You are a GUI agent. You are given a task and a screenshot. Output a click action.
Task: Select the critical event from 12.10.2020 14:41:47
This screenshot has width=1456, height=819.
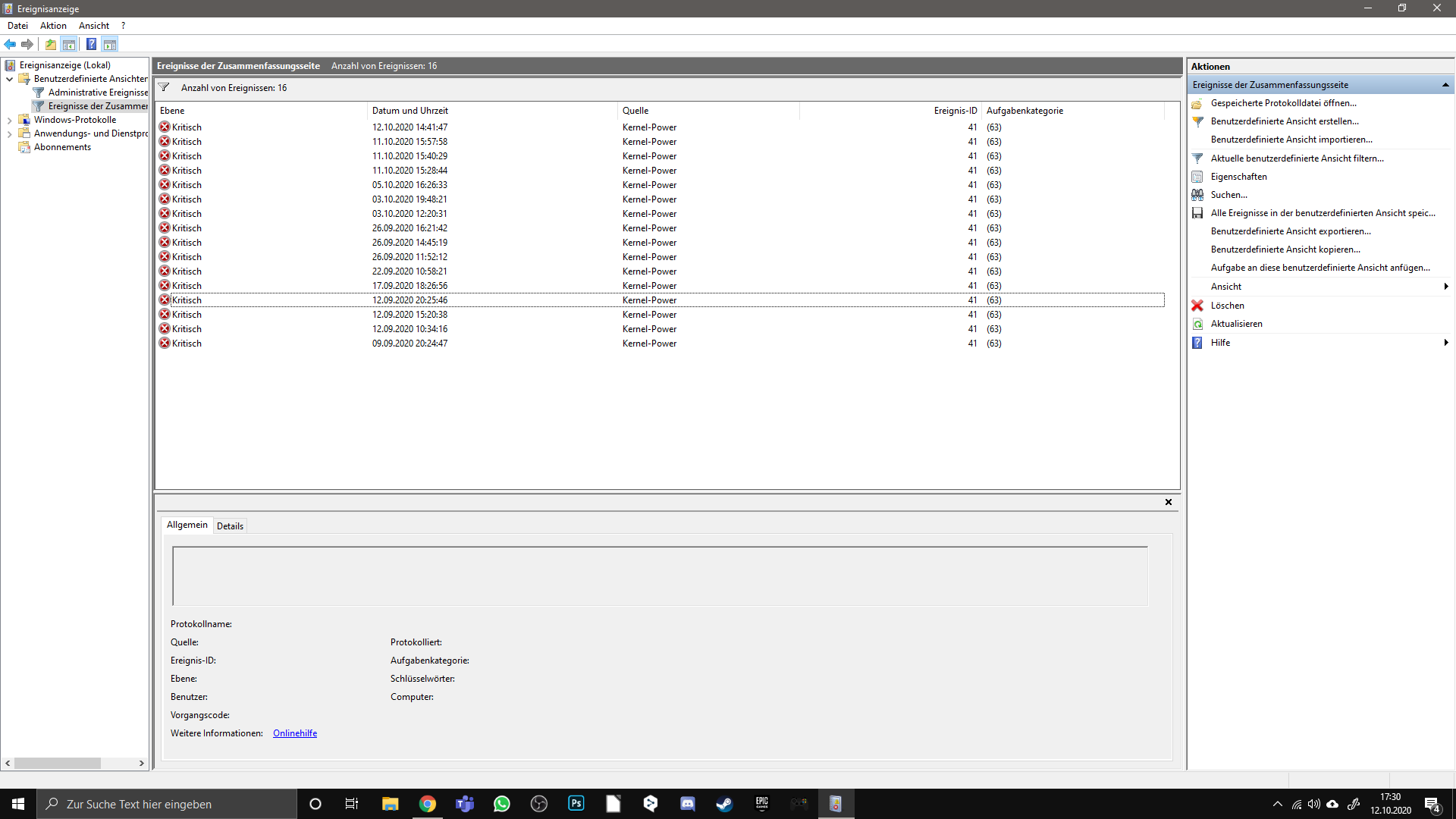pyautogui.click(x=409, y=127)
